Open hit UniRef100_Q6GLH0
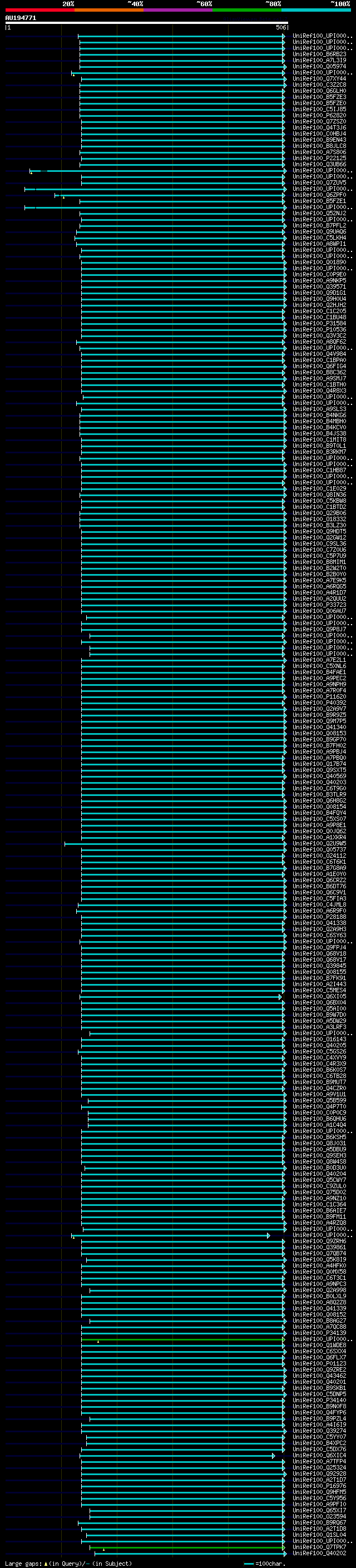 coord(319,91)
